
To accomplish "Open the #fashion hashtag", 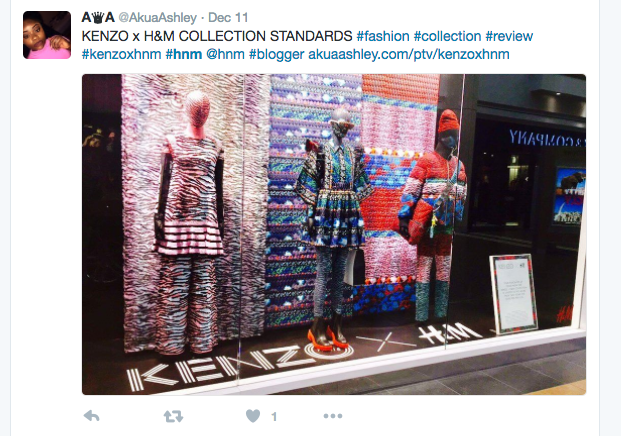I will point(383,36).
